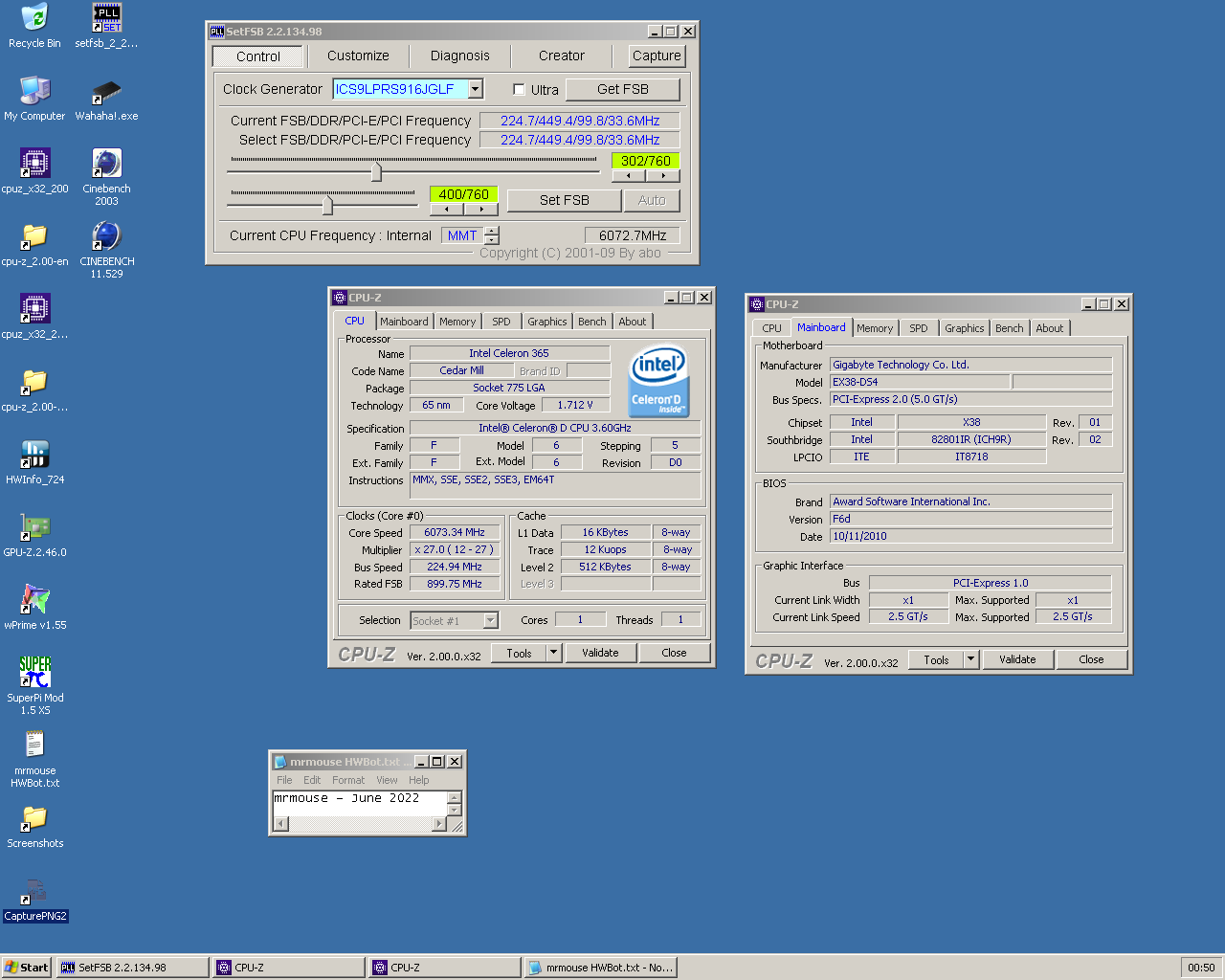Decrease the 302/760 value with left arrow
The image size is (1225, 980).
pyautogui.click(x=628, y=176)
